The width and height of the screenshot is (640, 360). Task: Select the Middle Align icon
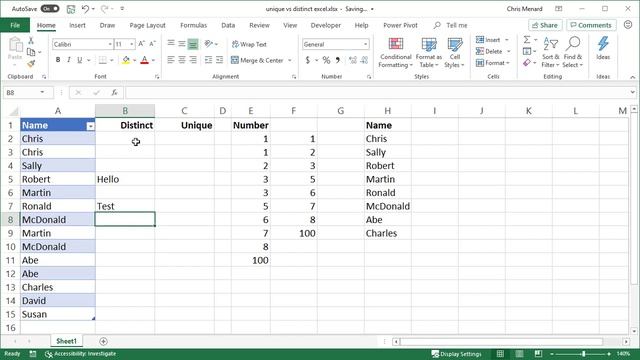(x=182, y=44)
